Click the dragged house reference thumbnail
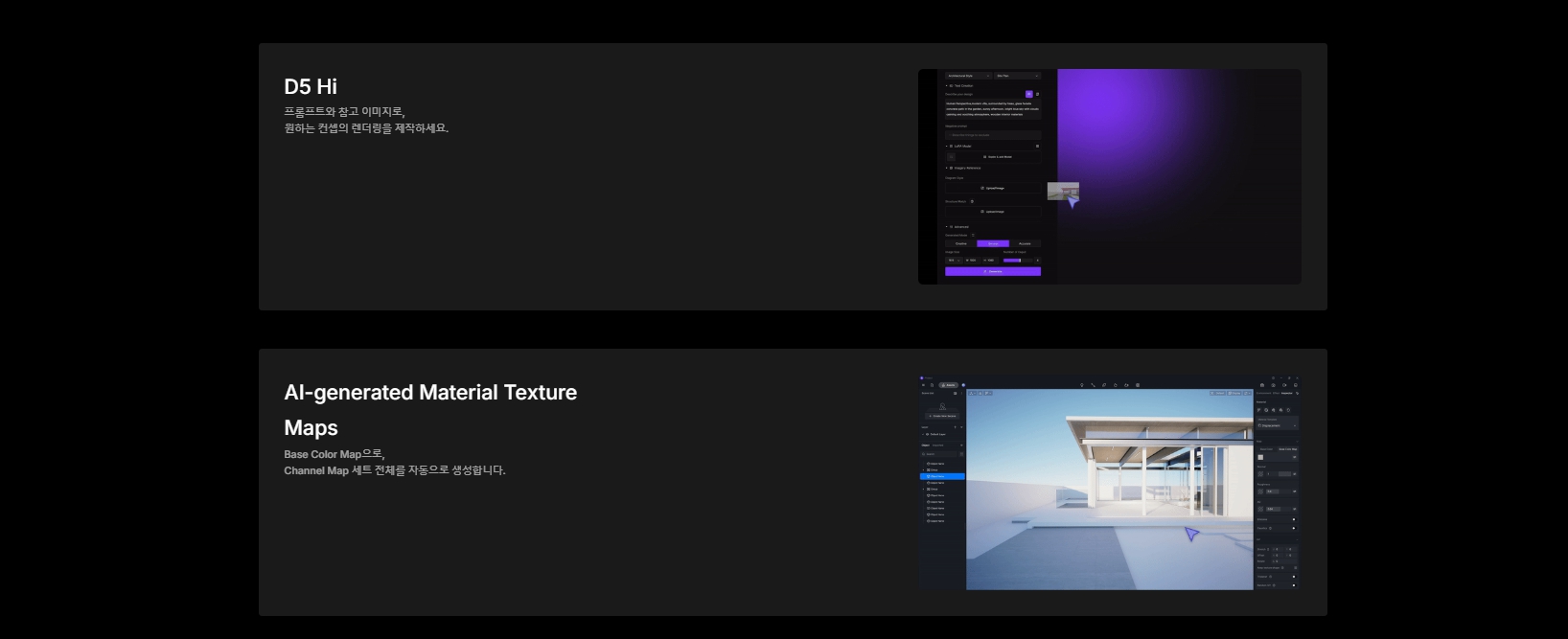 (x=1063, y=191)
